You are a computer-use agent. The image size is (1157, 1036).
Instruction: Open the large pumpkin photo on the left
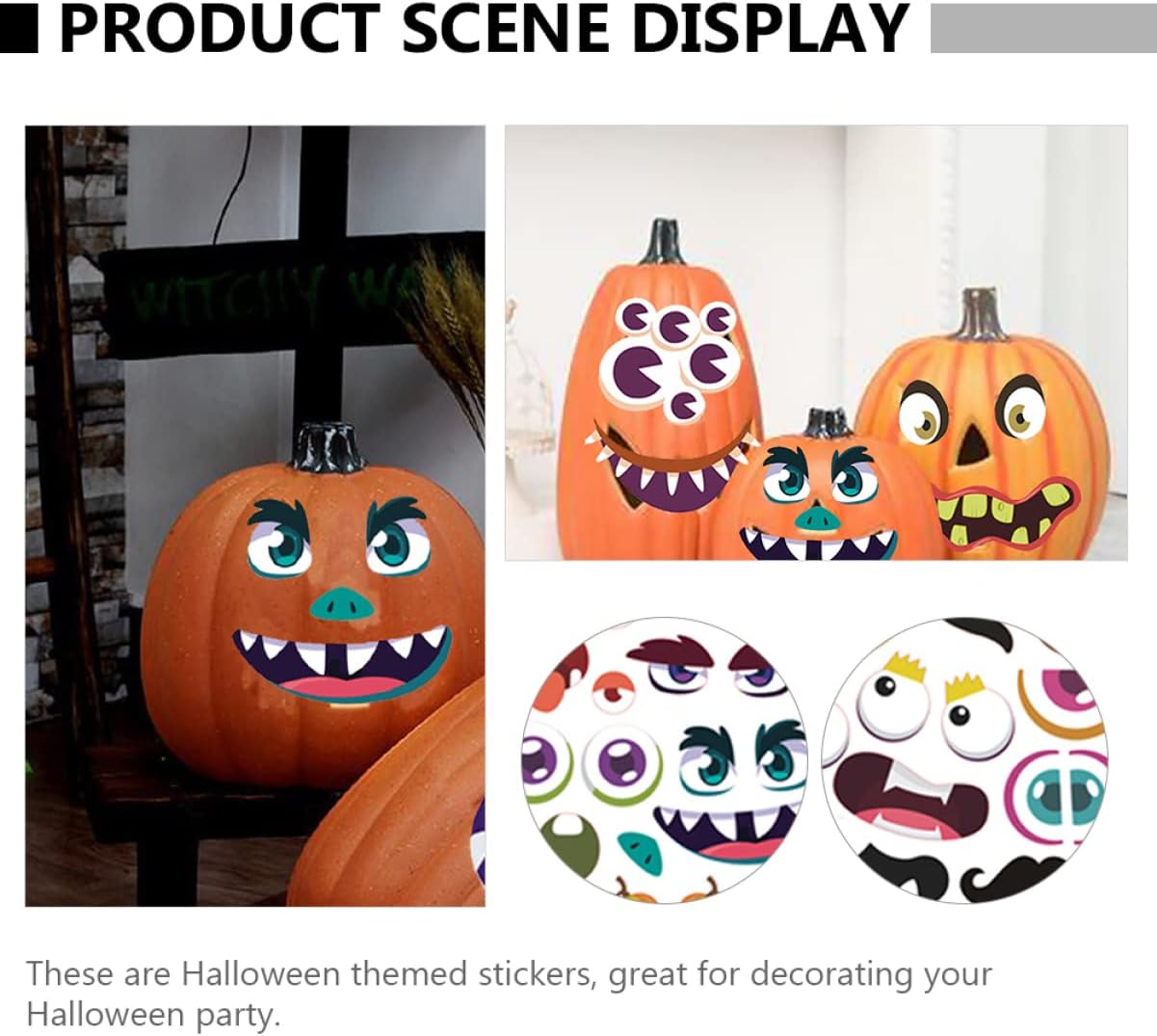[255, 516]
